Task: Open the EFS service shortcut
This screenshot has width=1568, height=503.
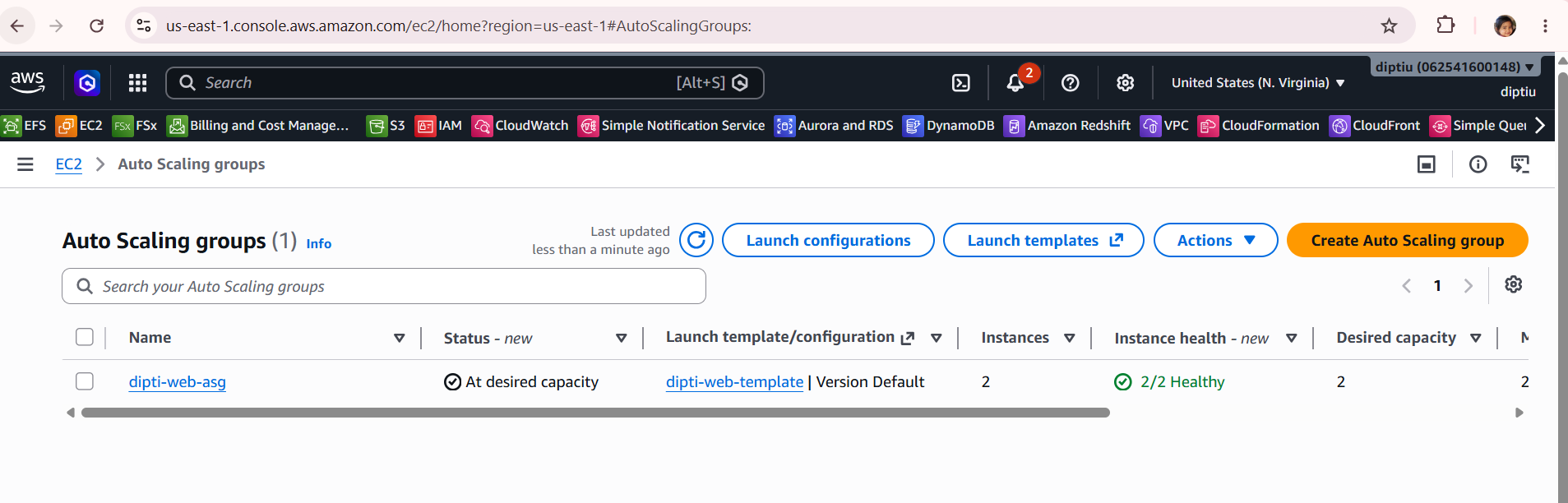Action: tap(25, 126)
